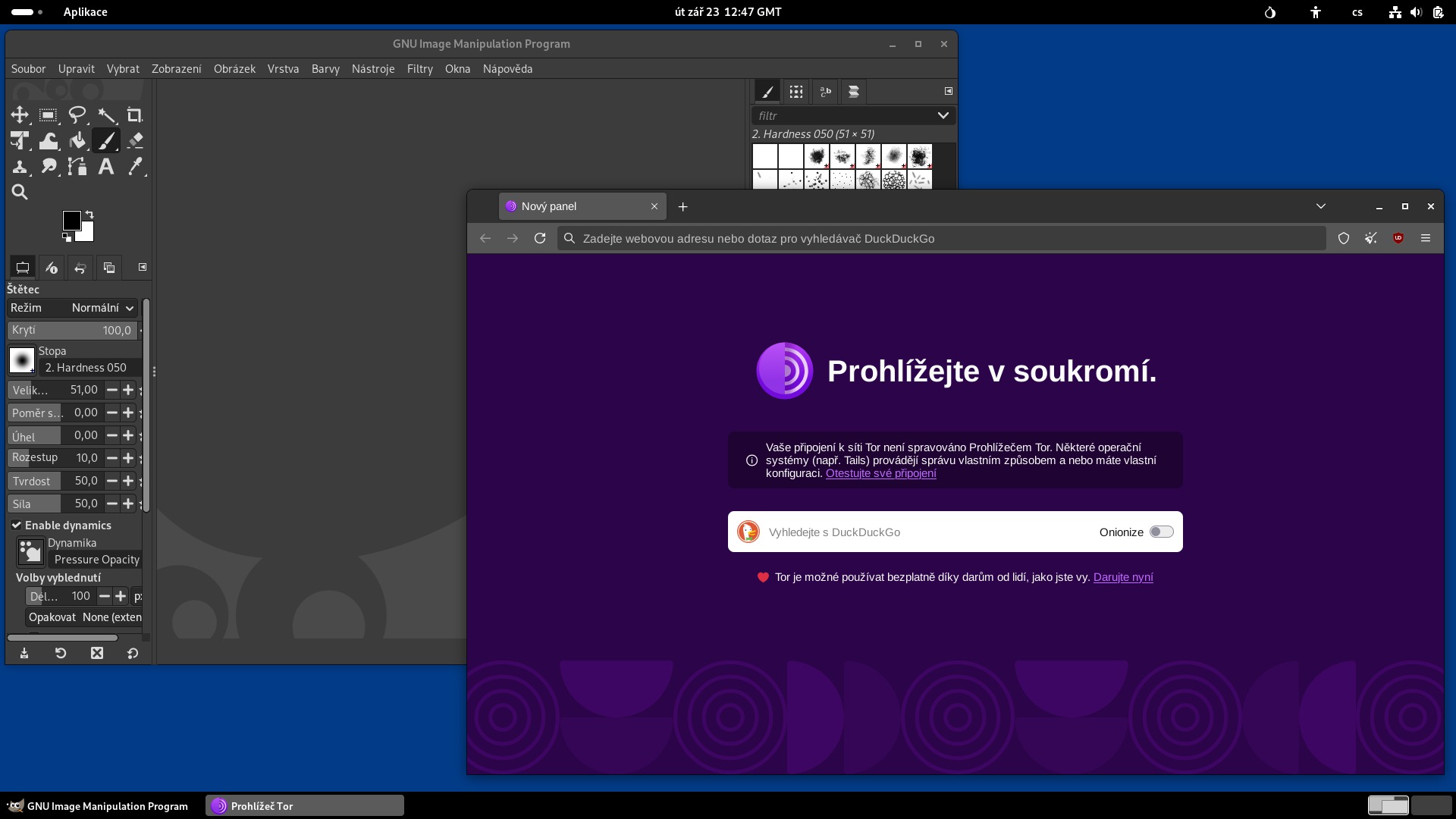
Task: Open the Filtry menu
Action: [419, 68]
